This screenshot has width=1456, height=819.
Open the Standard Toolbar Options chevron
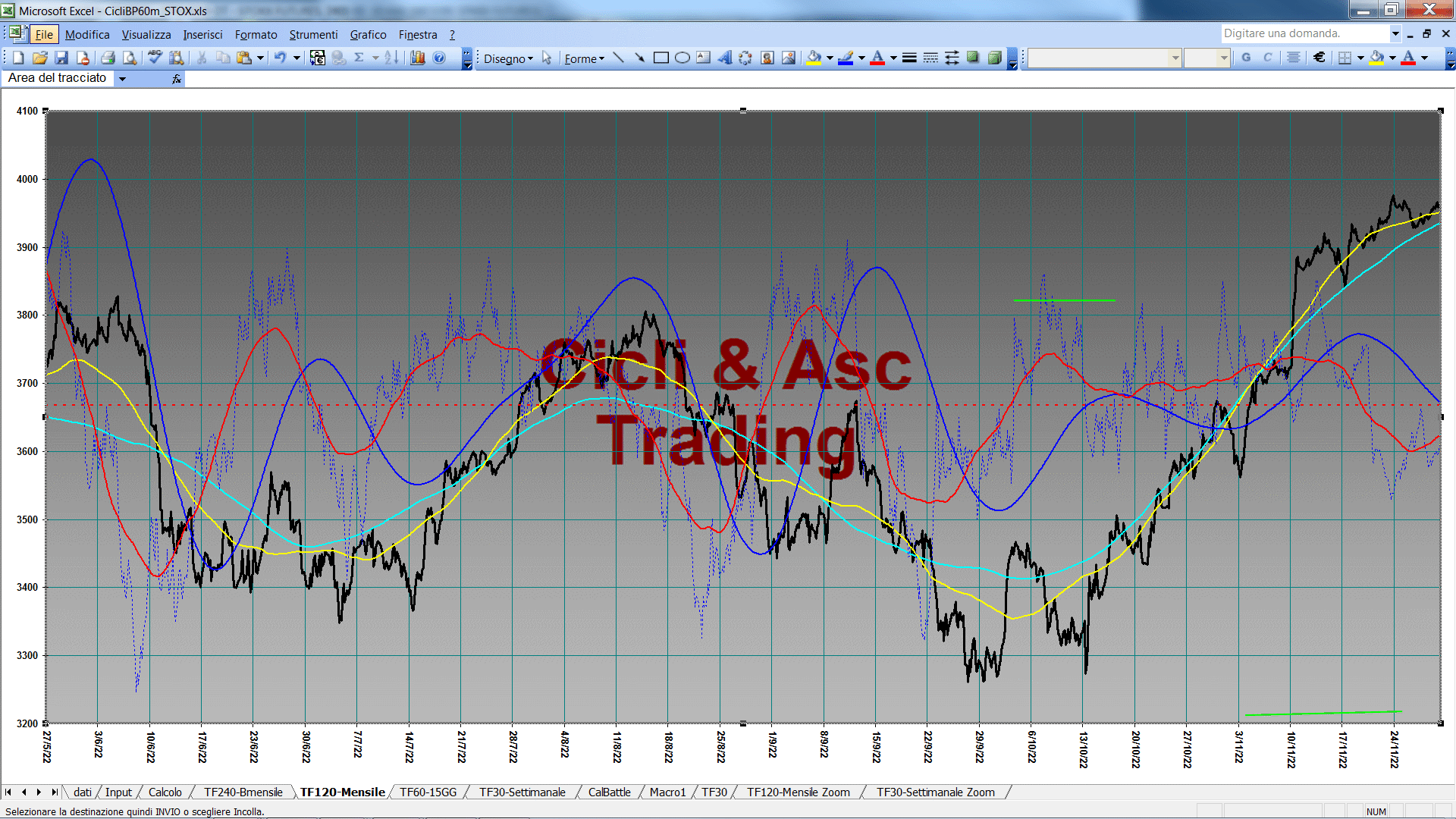click(x=467, y=58)
